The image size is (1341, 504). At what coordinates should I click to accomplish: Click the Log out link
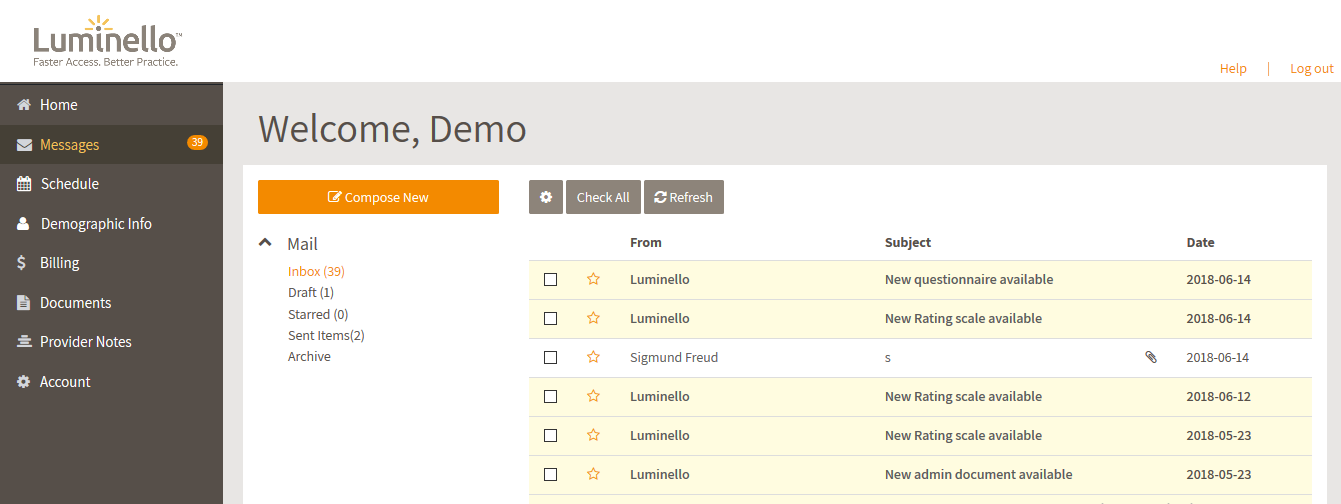click(x=1312, y=68)
